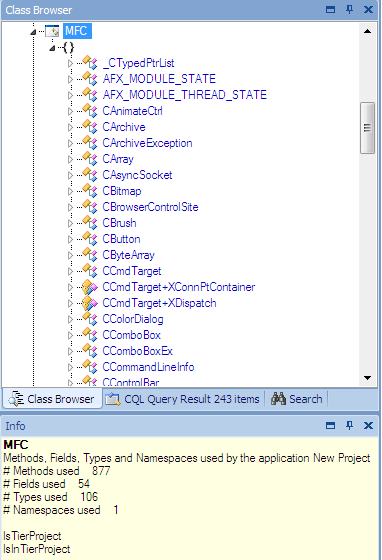Image resolution: width=382 pixels, height=560 pixels.
Task: Click the class icon beside CArchiveException
Action: (89, 143)
